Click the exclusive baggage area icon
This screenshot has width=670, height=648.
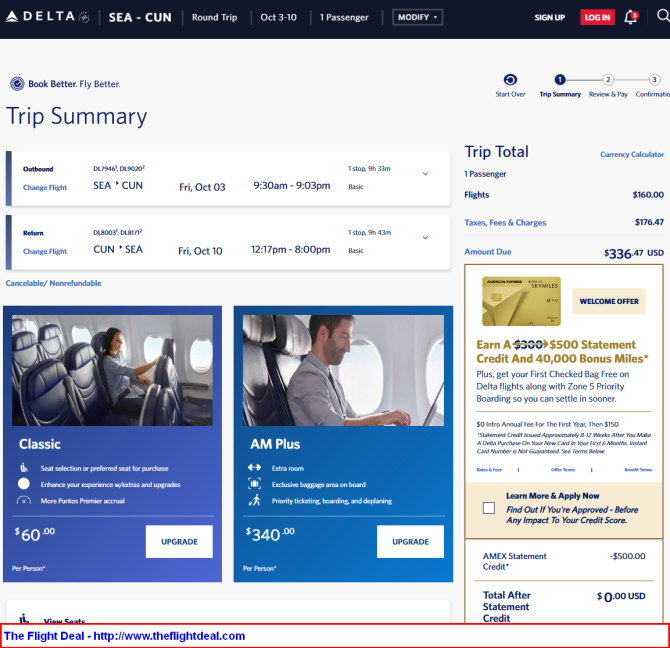tap(254, 484)
